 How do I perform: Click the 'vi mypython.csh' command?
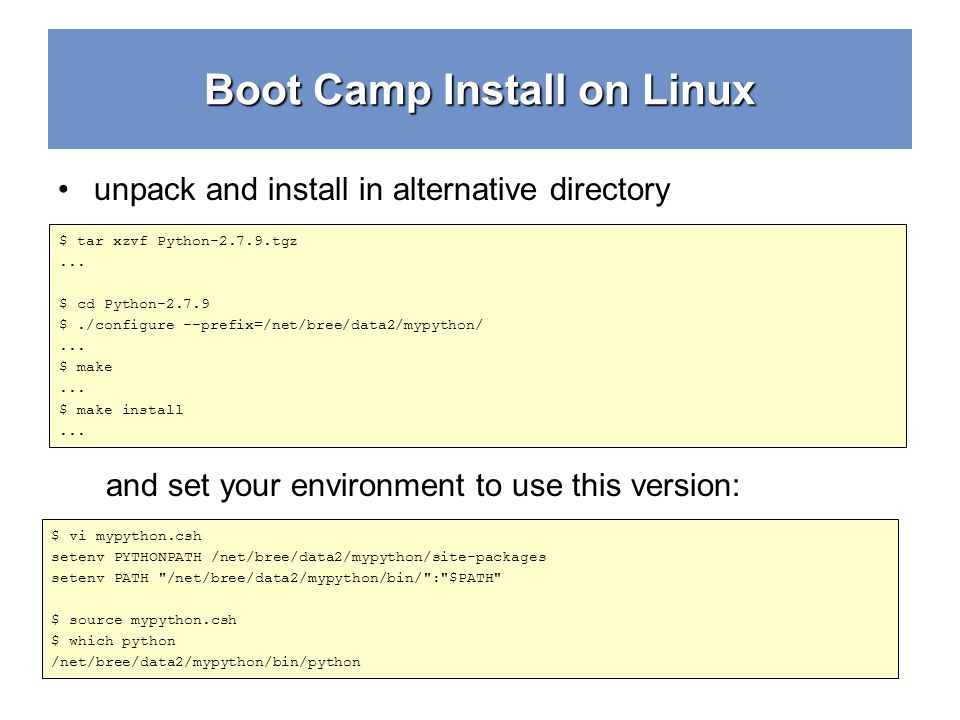click(x=127, y=536)
